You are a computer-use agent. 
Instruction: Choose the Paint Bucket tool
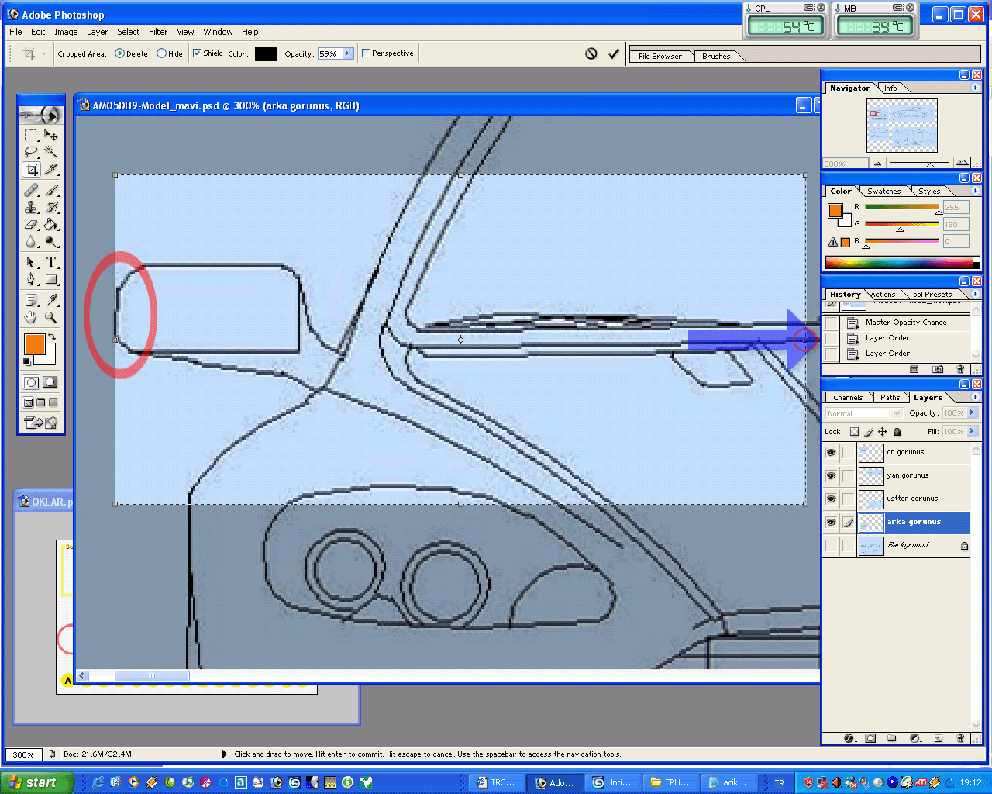tap(51, 225)
